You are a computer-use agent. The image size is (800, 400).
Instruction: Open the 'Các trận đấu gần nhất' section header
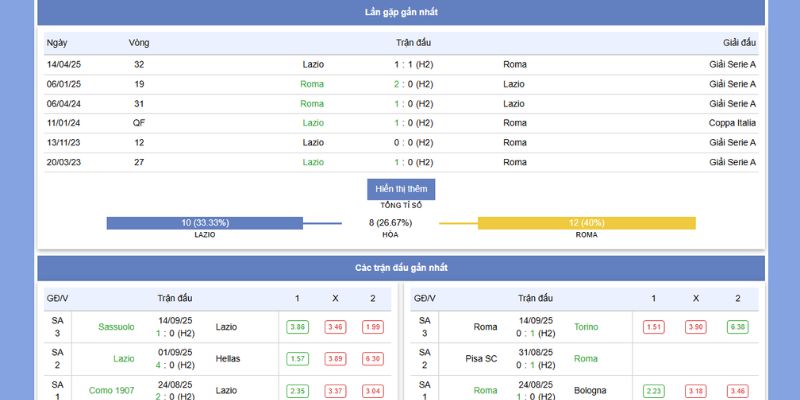coord(401,268)
